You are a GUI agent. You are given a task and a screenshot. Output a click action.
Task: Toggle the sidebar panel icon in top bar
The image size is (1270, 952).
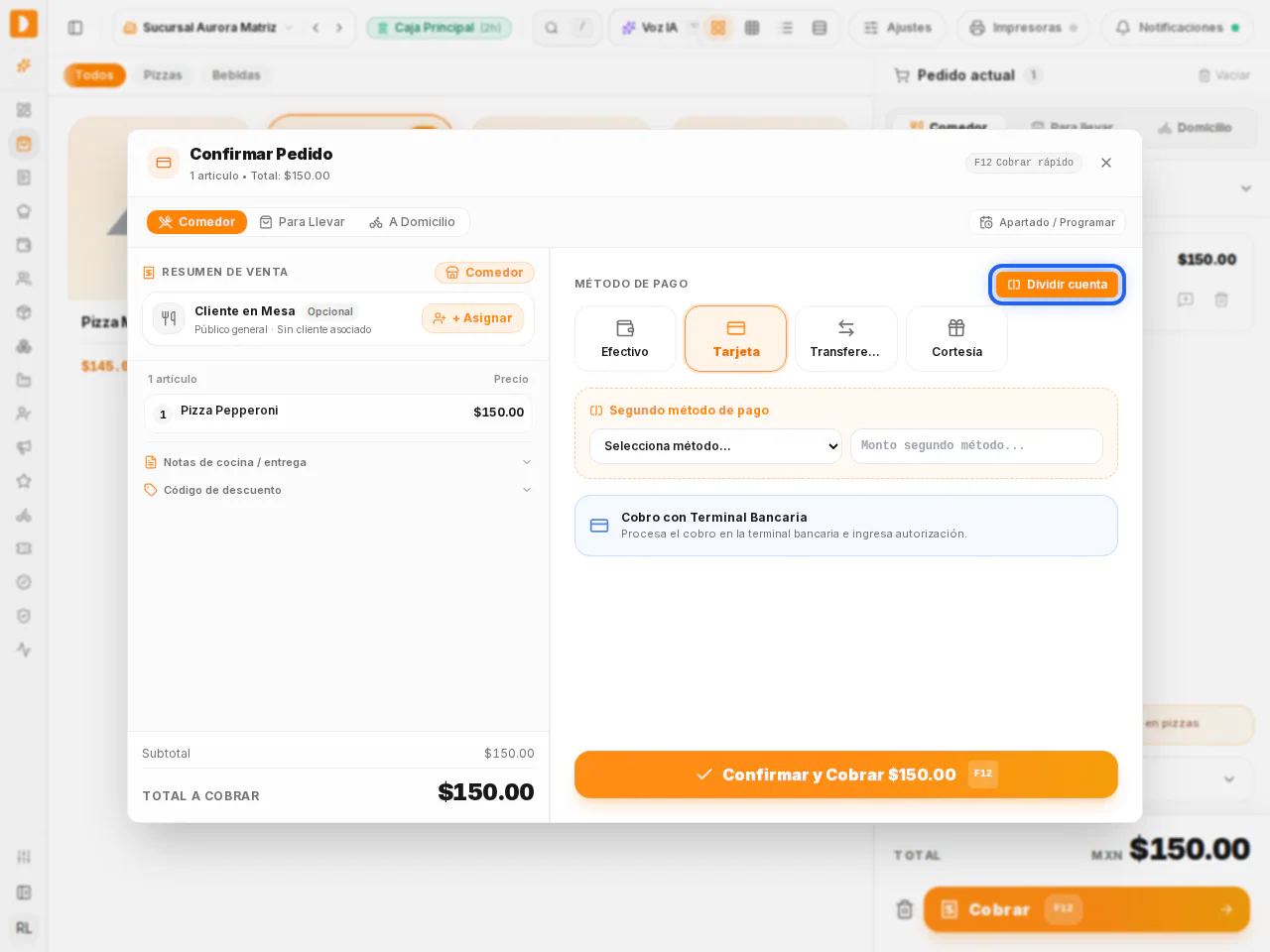coord(75,28)
